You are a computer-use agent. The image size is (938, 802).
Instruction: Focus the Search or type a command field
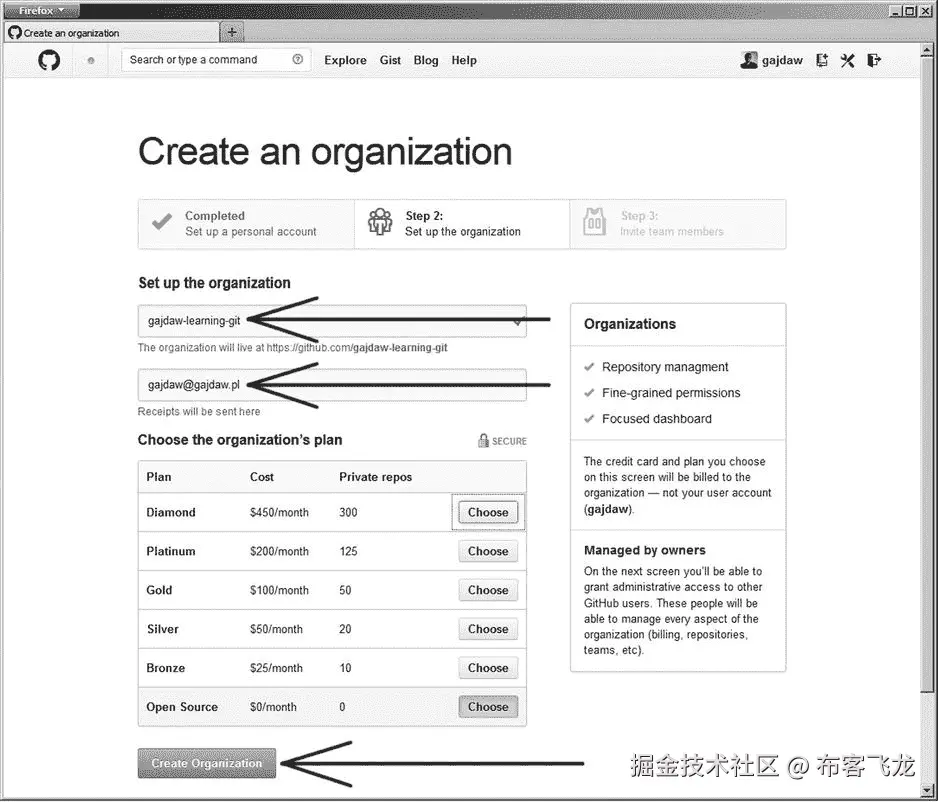pyautogui.click(x=215, y=60)
